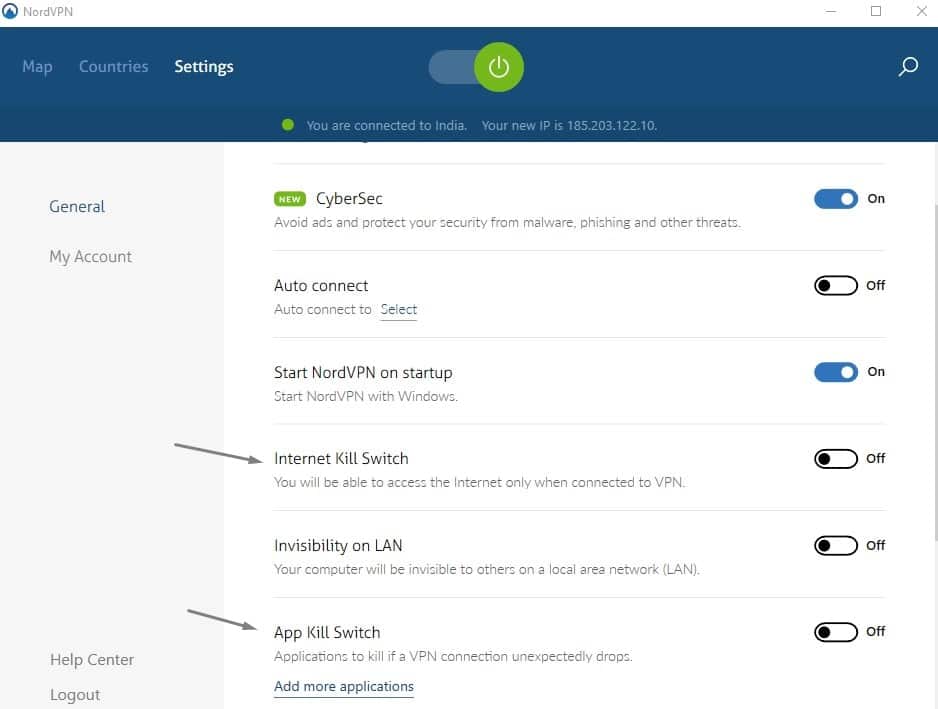The image size is (938, 709).
Task: Enable the App Kill Switch
Action: (x=836, y=631)
